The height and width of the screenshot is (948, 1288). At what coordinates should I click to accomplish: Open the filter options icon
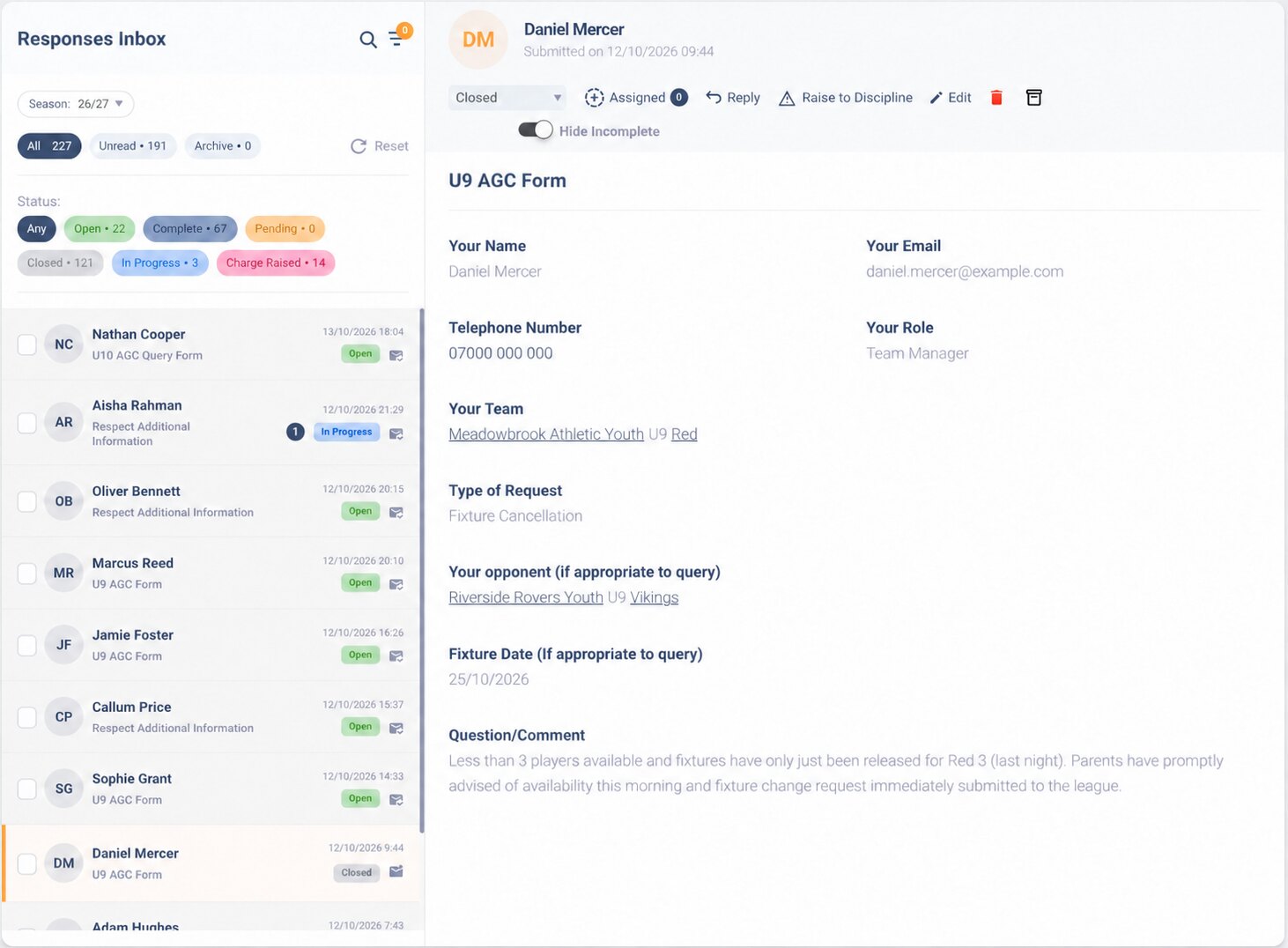(397, 39)
